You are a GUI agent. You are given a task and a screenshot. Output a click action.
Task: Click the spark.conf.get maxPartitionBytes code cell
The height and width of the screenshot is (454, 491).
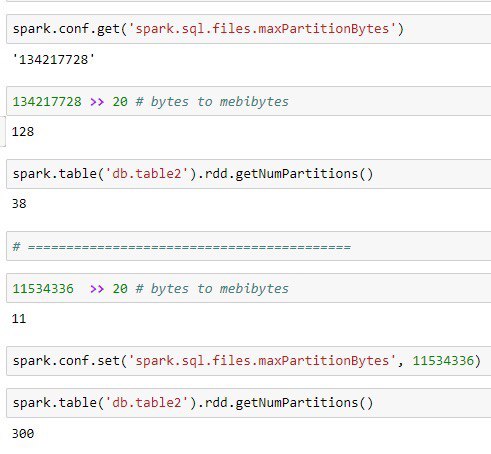coord(249,29)
